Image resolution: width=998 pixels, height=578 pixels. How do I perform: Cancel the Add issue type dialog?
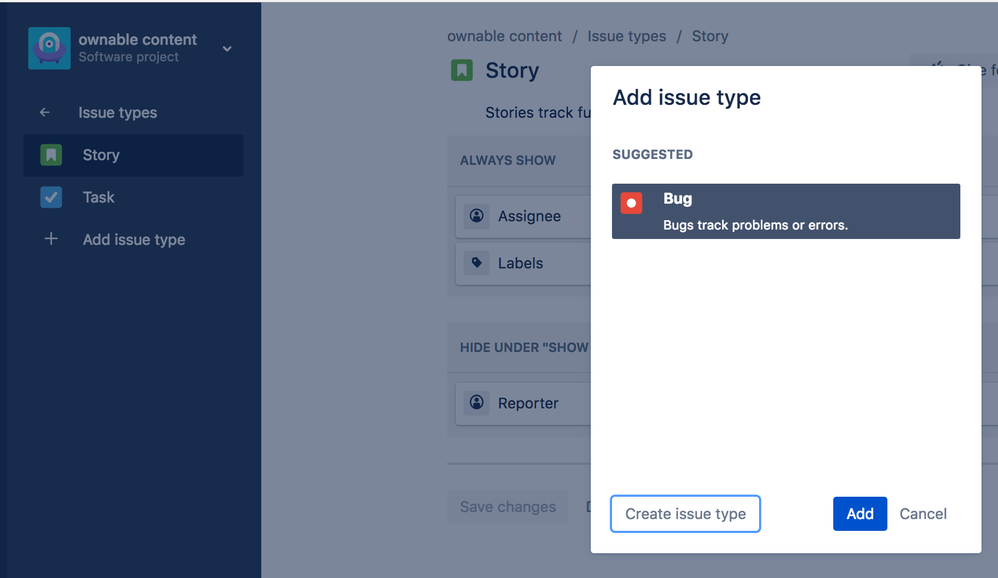(x=923, y=514)
